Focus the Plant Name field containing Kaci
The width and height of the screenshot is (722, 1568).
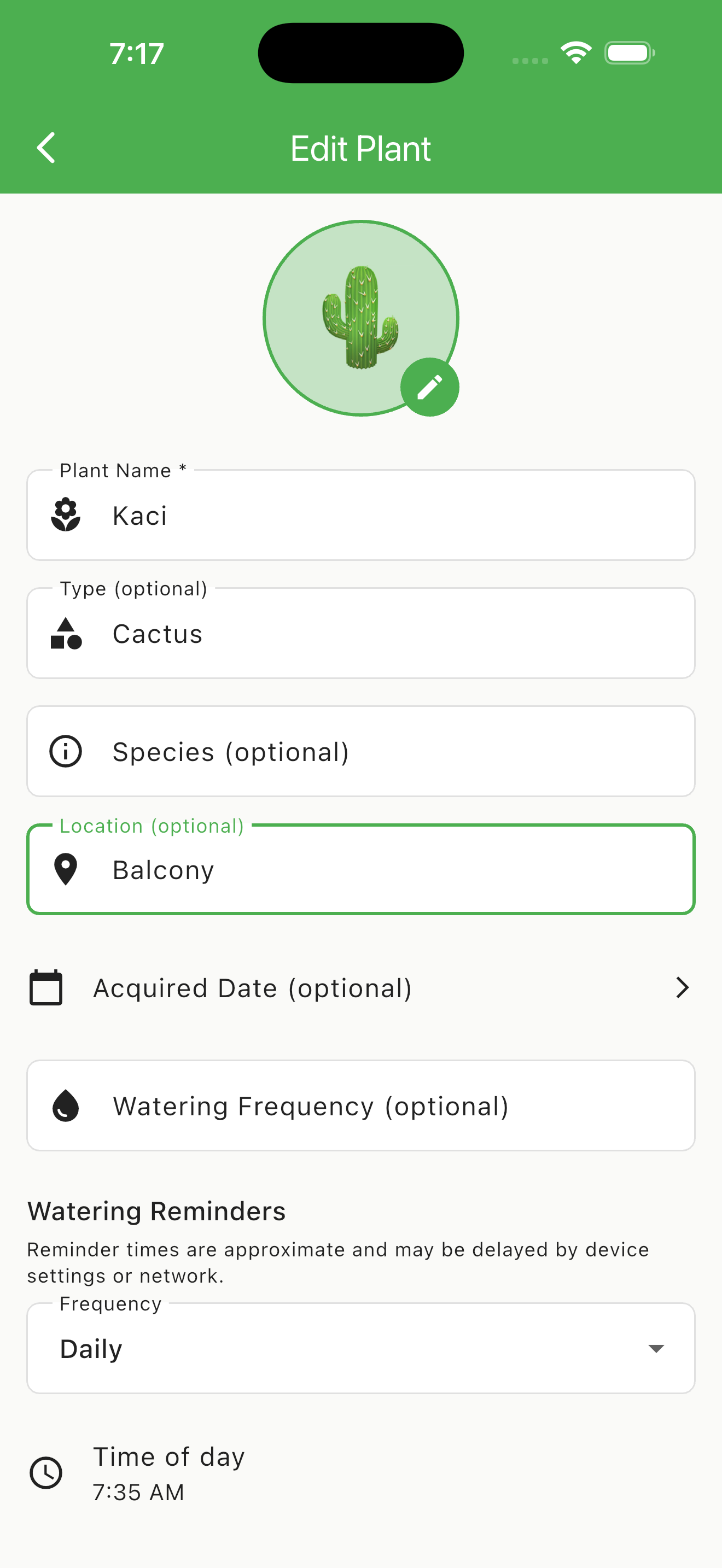[389, 516]
